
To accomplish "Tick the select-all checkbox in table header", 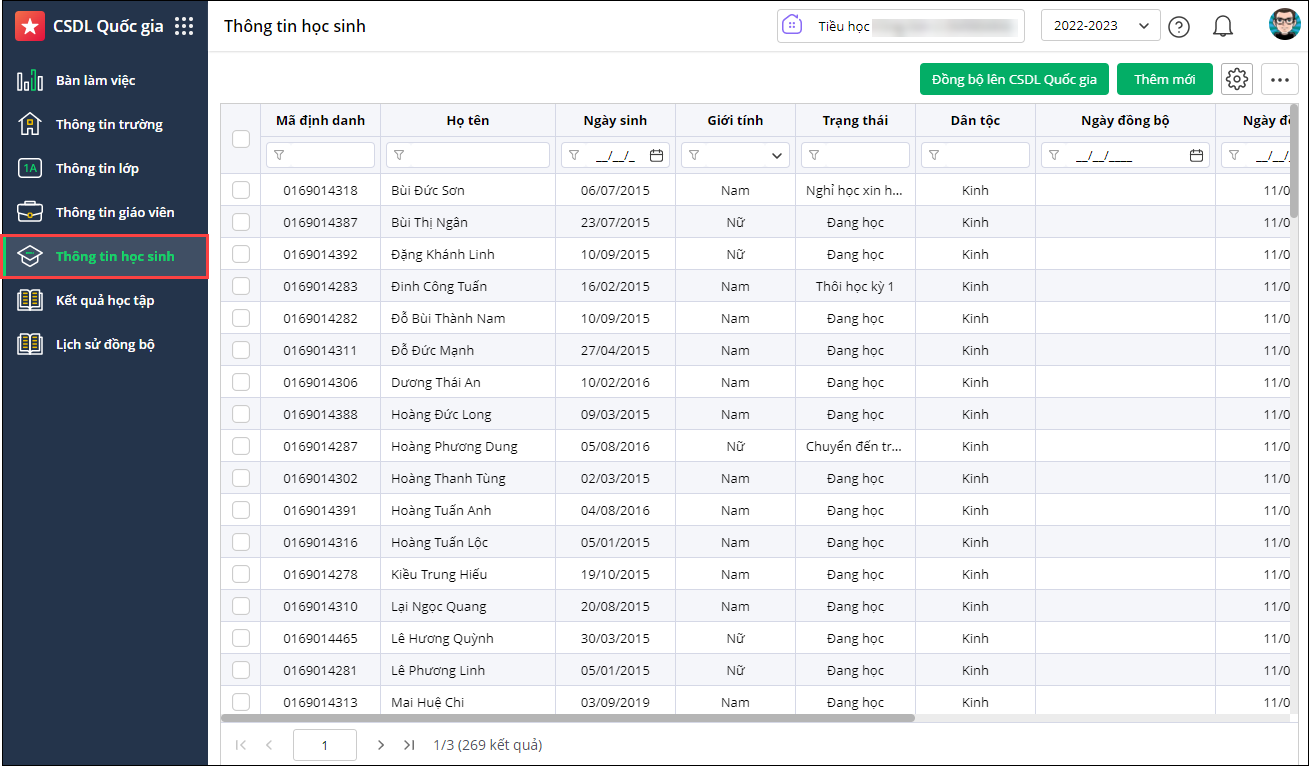I will tap(241, 139).
